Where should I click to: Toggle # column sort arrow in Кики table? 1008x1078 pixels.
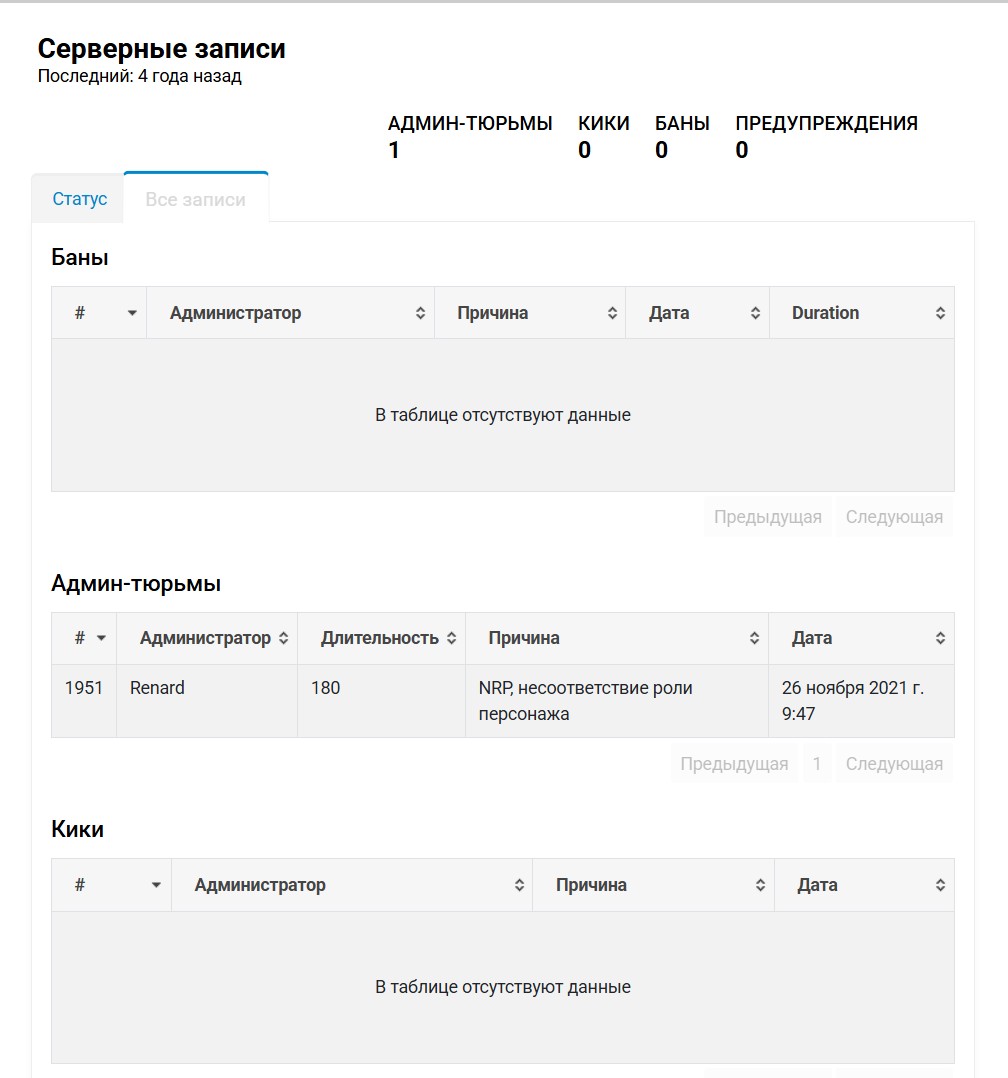(156, 886)
